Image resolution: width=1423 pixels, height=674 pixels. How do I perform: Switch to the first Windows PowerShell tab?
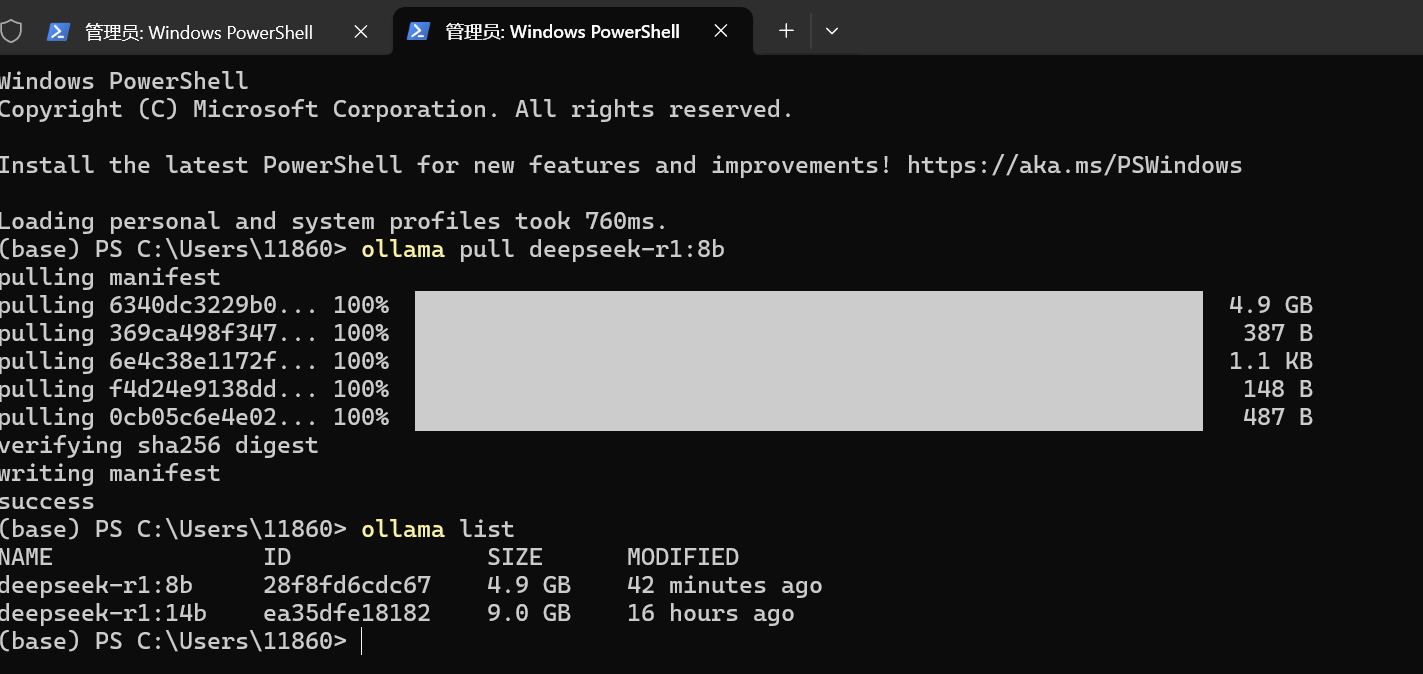198,32
